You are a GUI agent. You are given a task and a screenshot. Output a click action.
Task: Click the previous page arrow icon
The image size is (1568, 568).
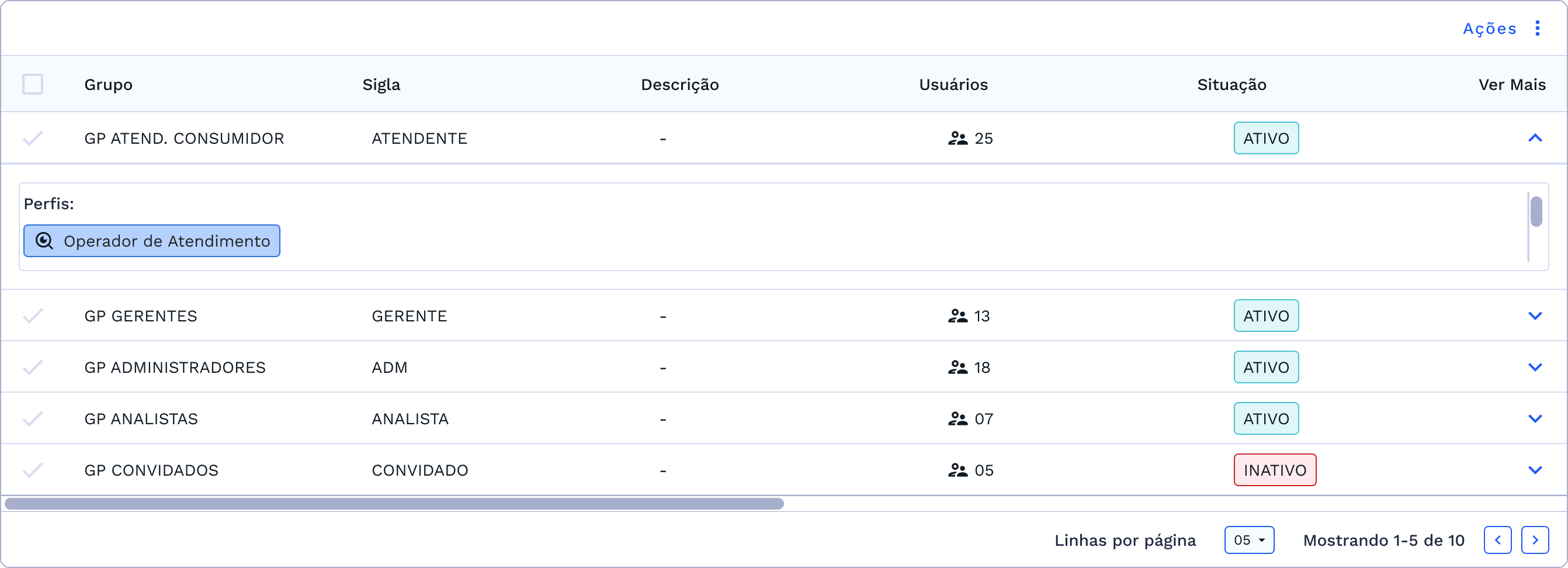pos(1498,539)
